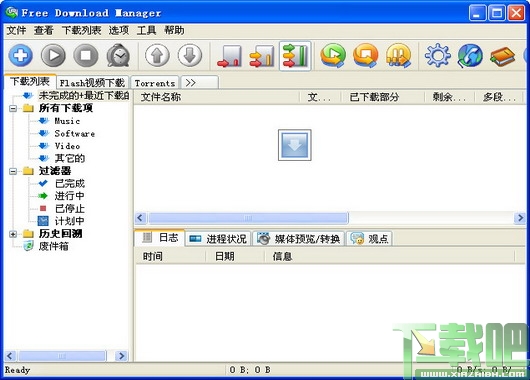Select light traffic mode icon
Viewport: 530px width, 380px height.
(229, 56)
